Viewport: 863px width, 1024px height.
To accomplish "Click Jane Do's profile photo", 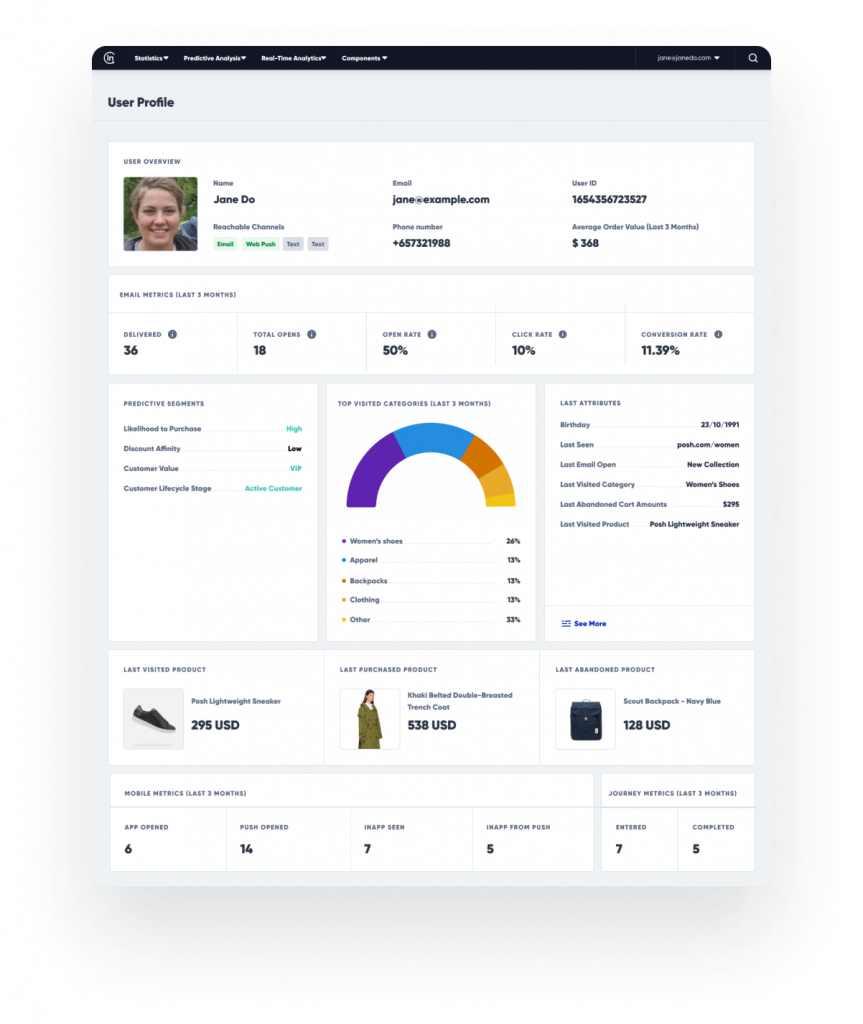I will coord(159,213).
